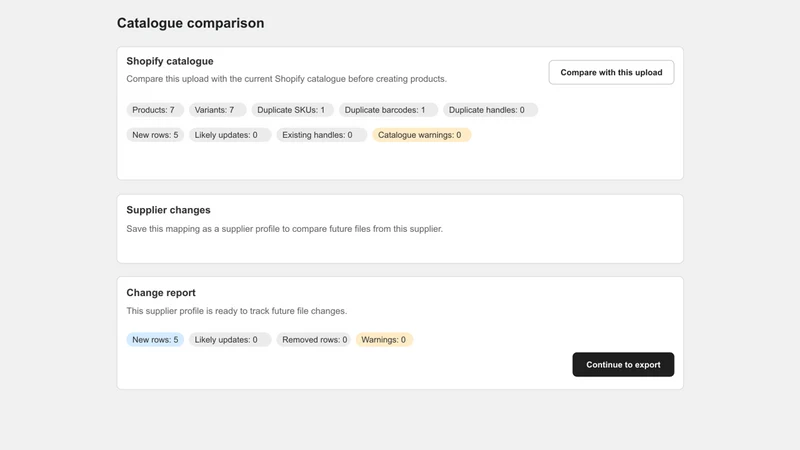Click the Catalogue warnings: 0 badge
This screenshot has width=800, height=450.
pos(422,135)
